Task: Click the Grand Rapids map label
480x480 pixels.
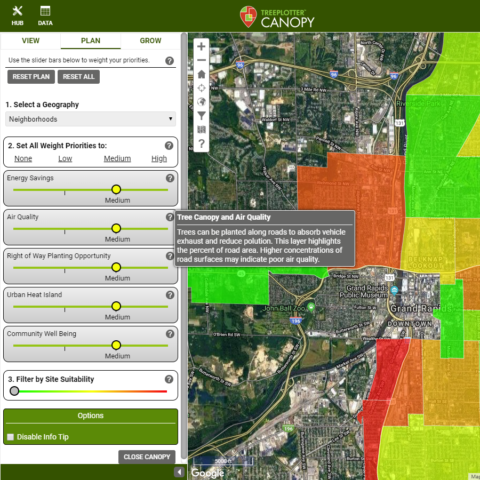Action: tap(421, 308)
